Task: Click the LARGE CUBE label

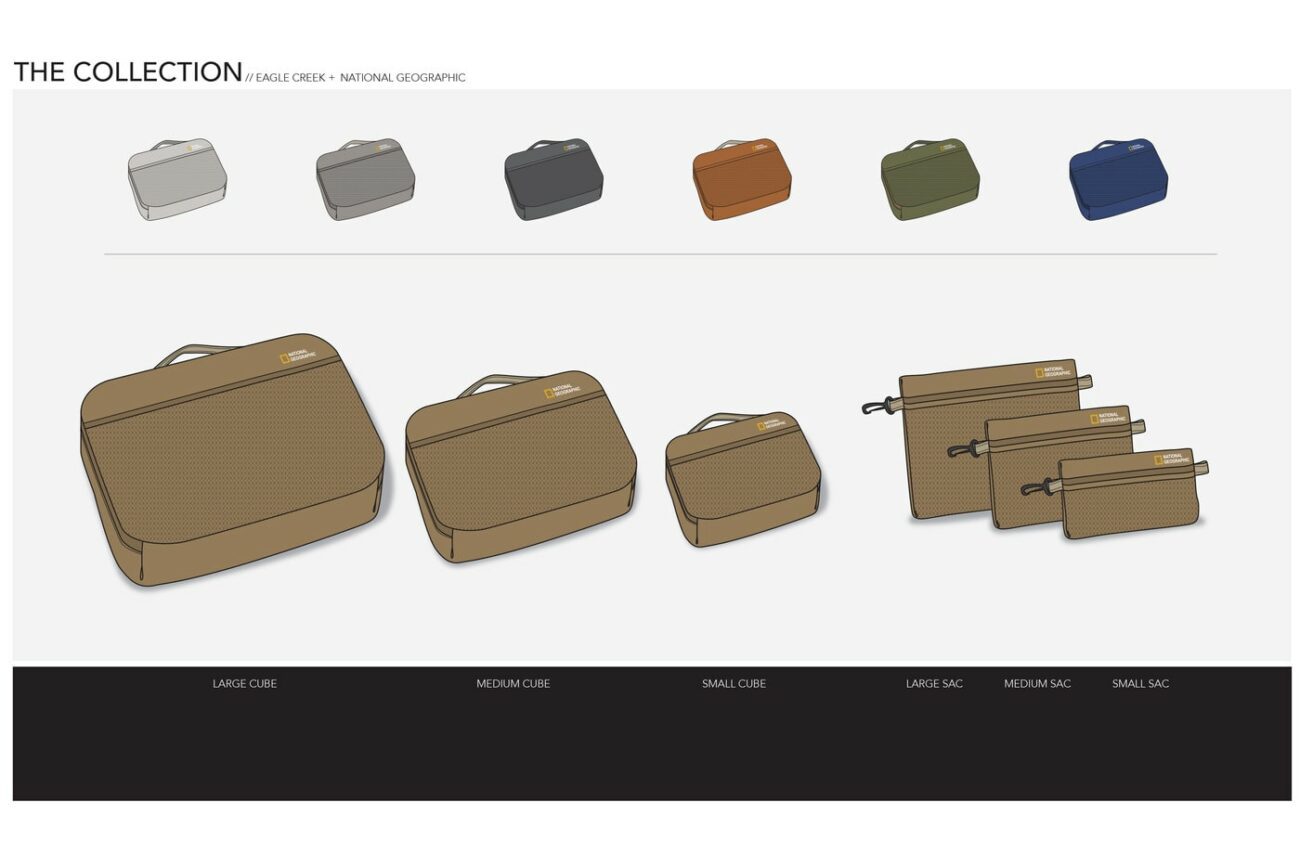Action: coord(244,684)
